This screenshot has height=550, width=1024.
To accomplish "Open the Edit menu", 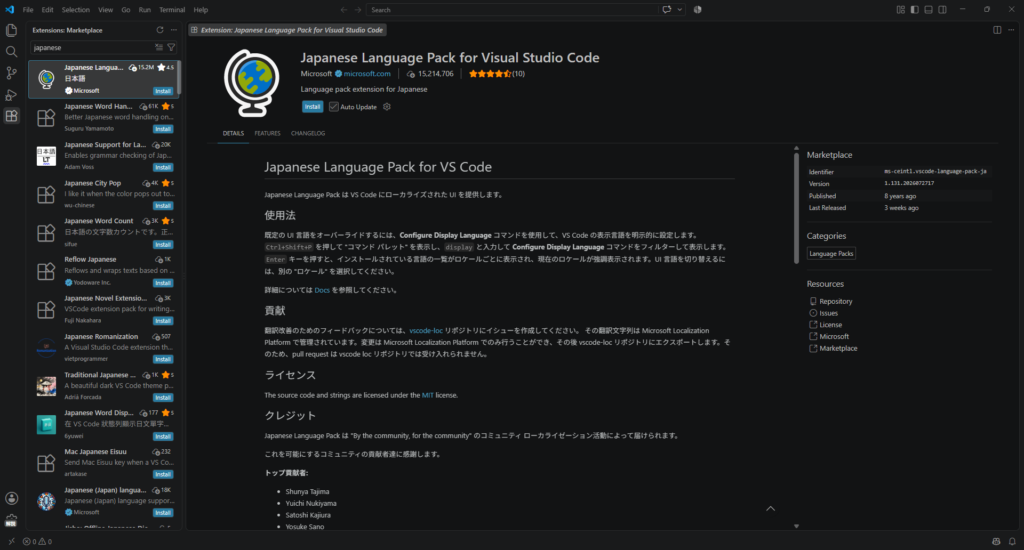I will coord(48,10).
